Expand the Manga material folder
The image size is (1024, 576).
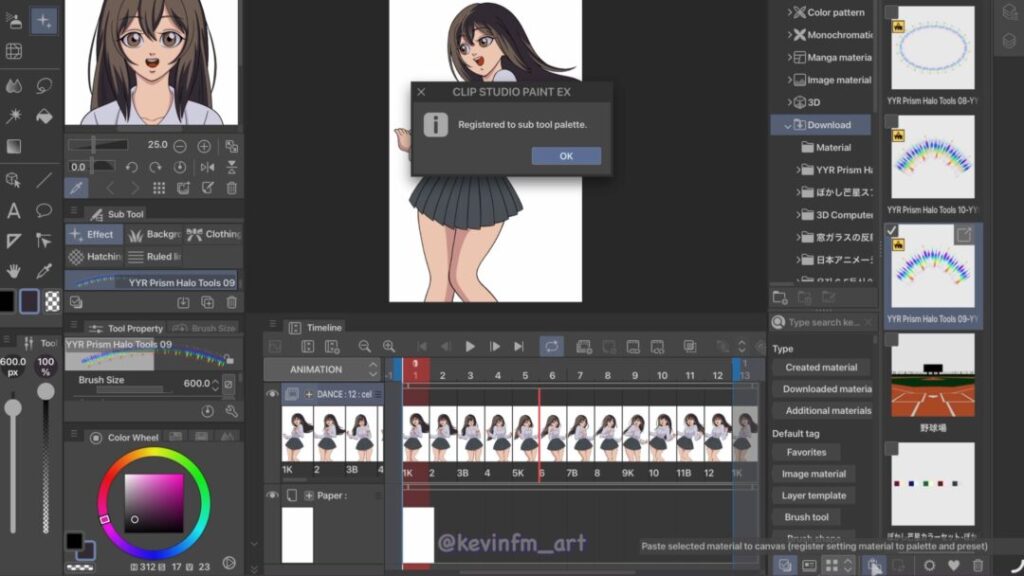click(x=789, y=57)
